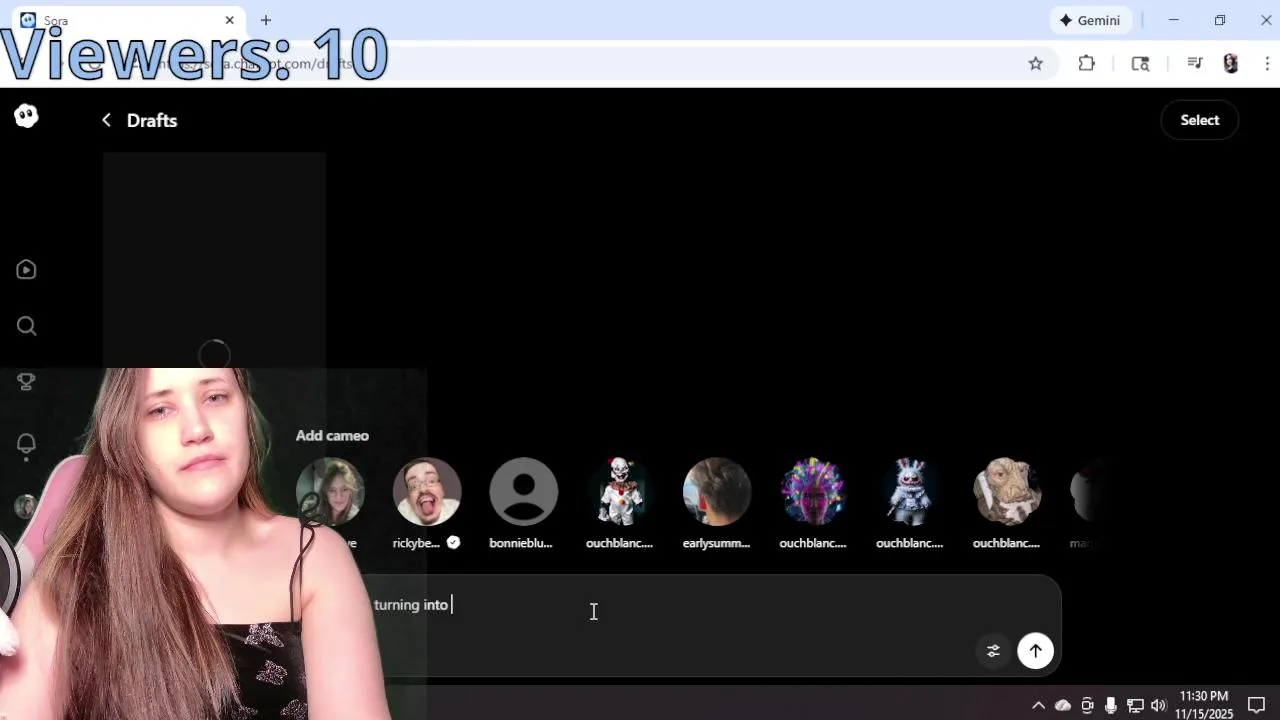Open volume speaker tray icon
Viewport: 1280px width, 720px height.
coord(1159,706)
